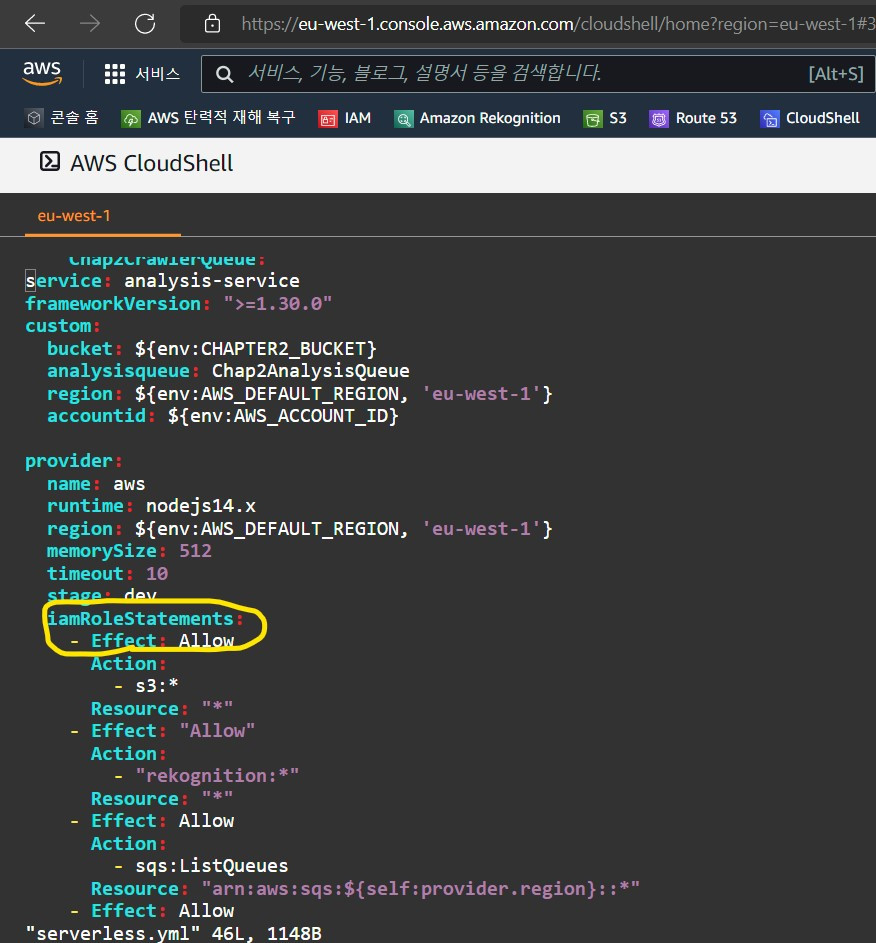Open the 콘솔 홈 shortcut
The width and height of the screenshot is (876, 943).
click(74, 118)
